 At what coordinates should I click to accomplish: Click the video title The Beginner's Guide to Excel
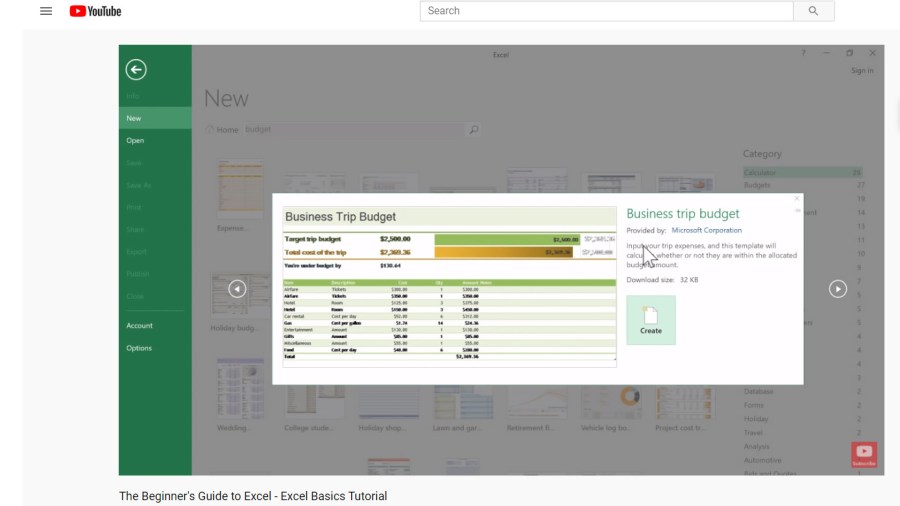coord(253,496)
